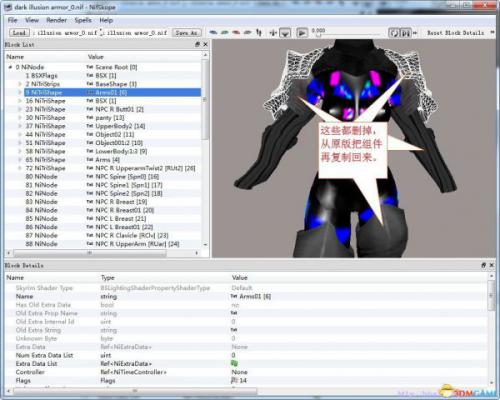The width and height of the screenshot is (500, 400).
Task: Click the axes display icon in toolbar
Action: click(x=273, y=33)
